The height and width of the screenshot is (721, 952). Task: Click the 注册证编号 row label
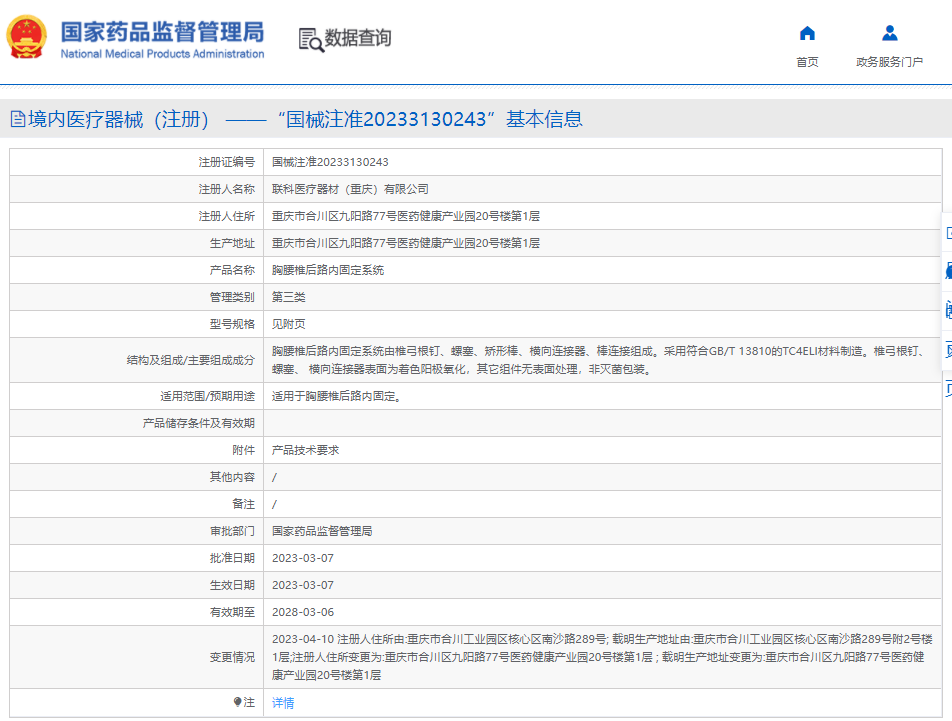pos(226,162)
